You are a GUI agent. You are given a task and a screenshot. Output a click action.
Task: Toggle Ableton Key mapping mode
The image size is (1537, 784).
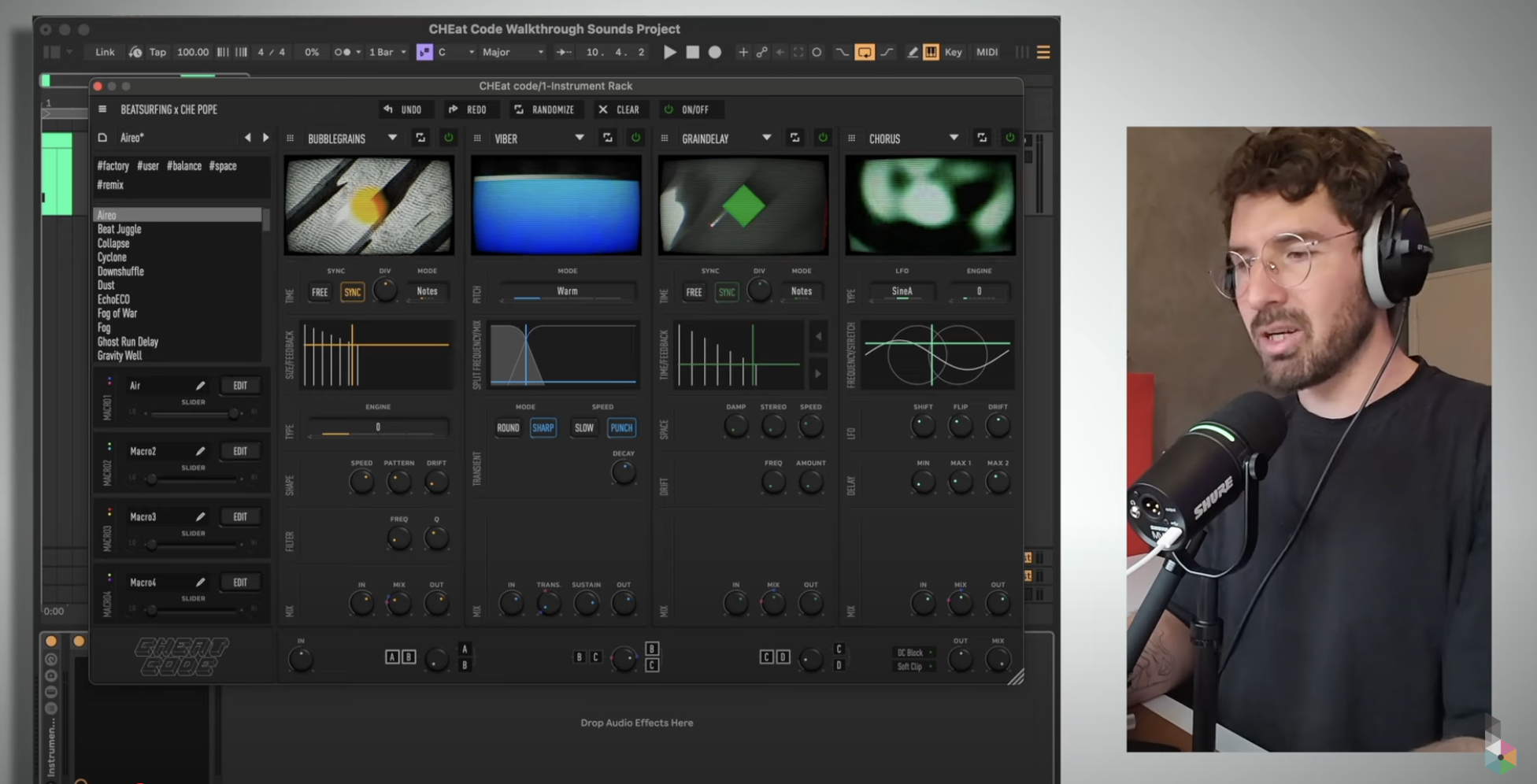point(953,53)
